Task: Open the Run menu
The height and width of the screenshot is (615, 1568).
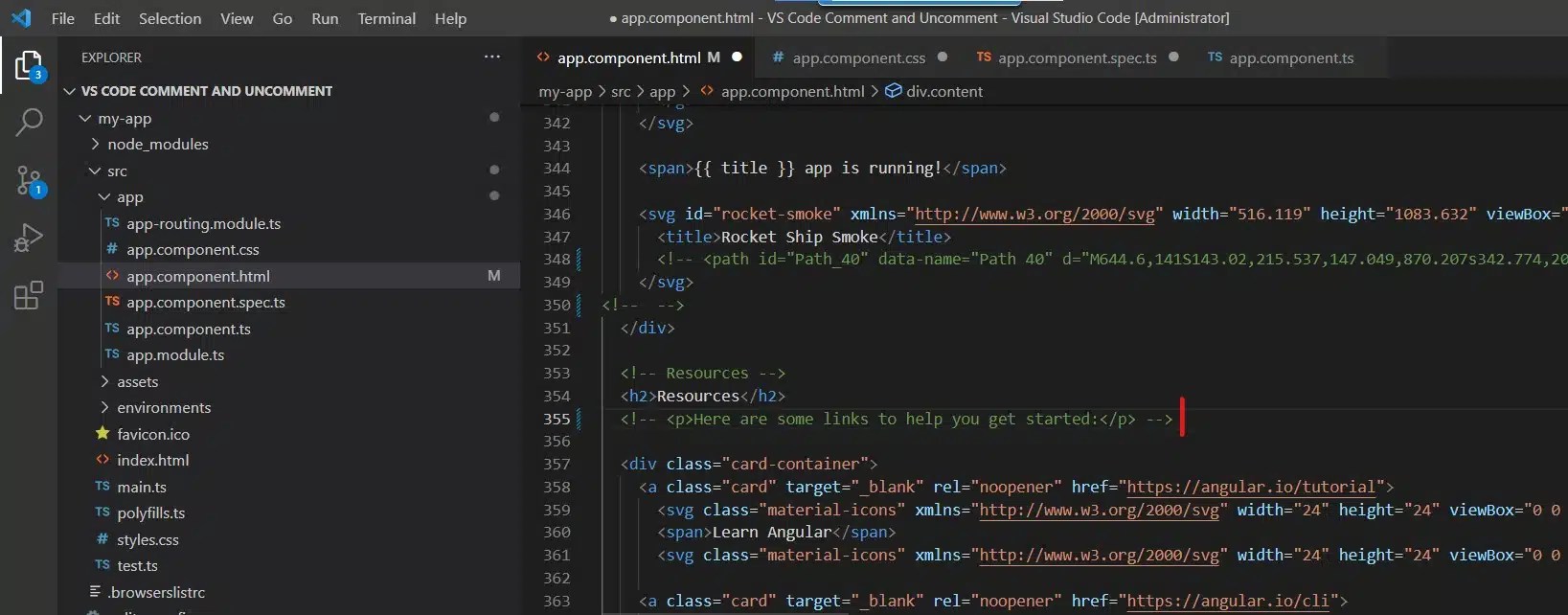Action: (325, 18)
